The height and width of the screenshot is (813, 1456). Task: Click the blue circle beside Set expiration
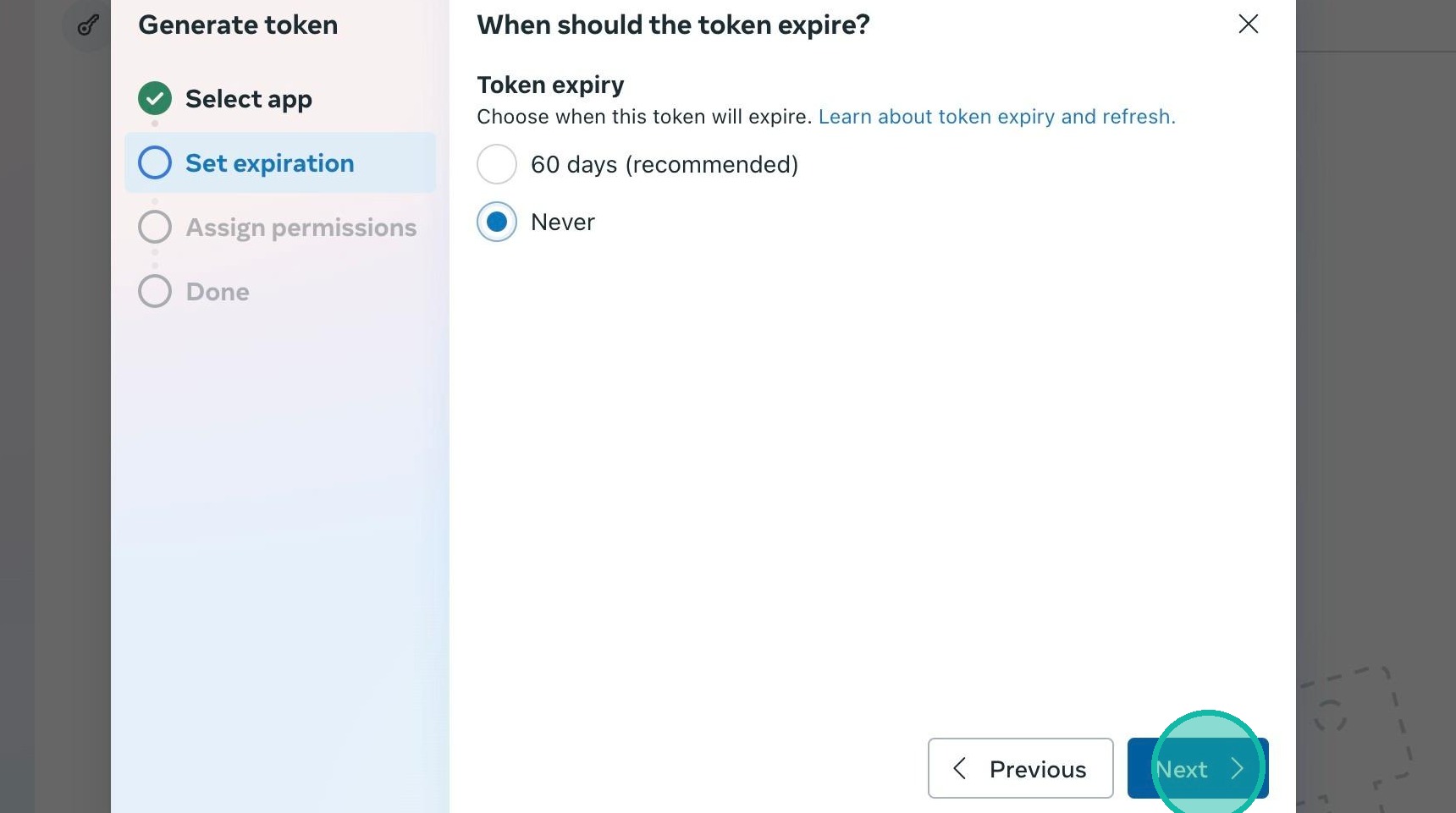tap(155, 162)
